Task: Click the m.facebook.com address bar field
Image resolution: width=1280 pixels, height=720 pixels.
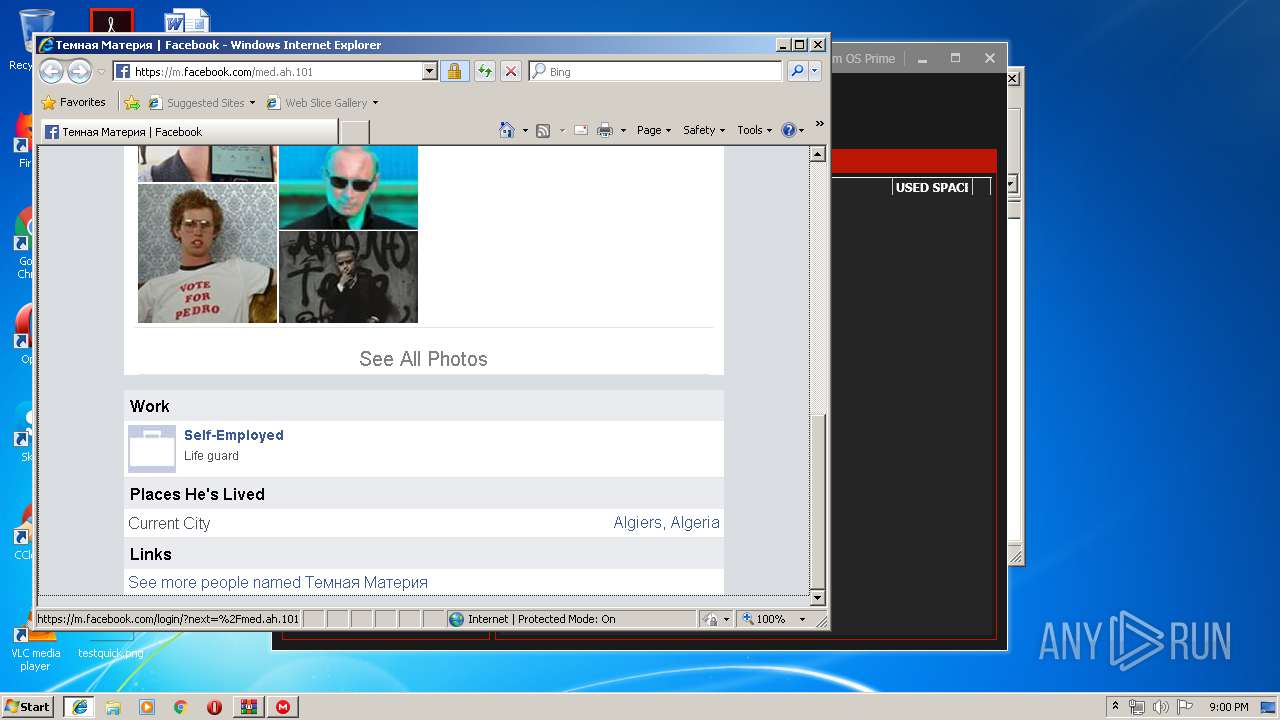Action: (267, 72)
